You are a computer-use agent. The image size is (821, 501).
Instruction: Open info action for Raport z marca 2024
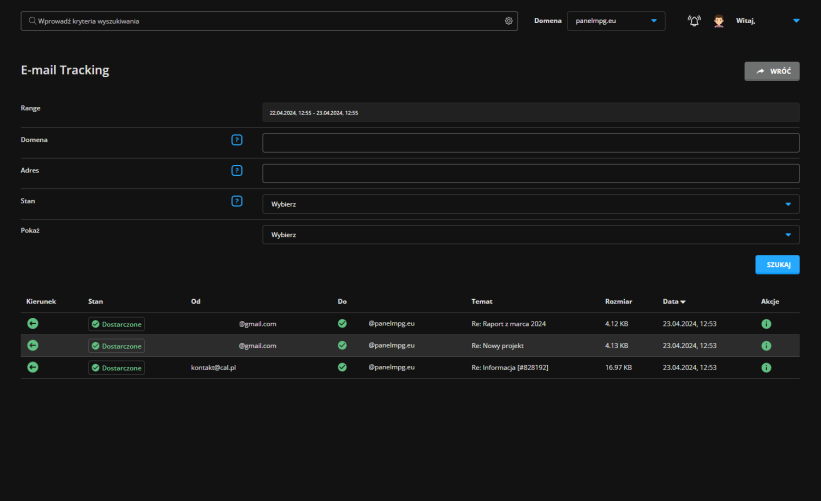[766, 324]
